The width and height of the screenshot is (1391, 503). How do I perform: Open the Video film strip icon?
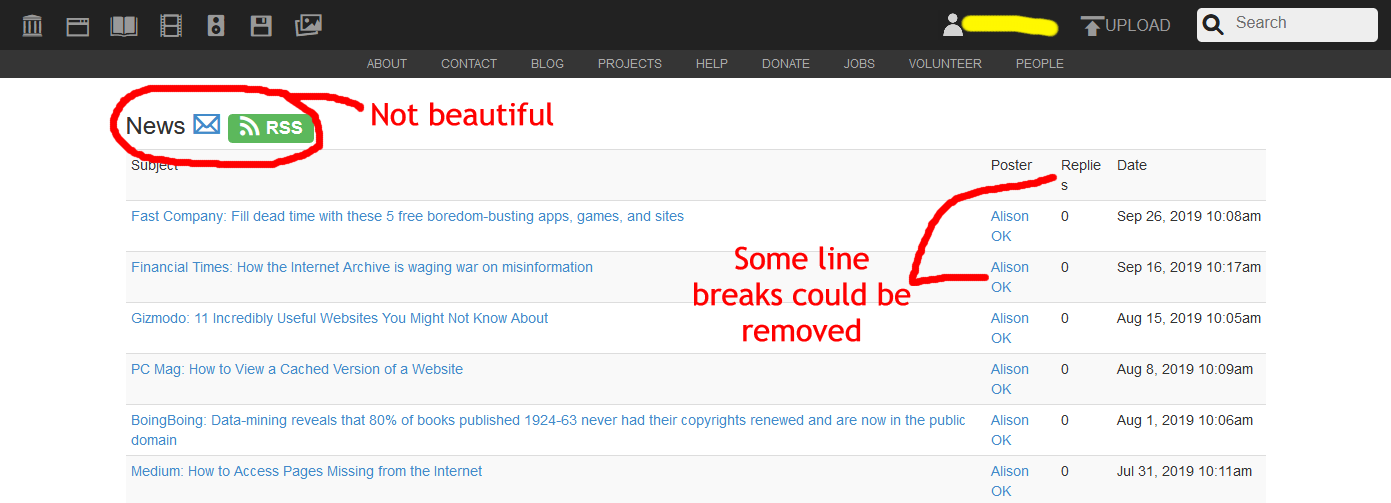pyautogui.click(x=171, y=26)
